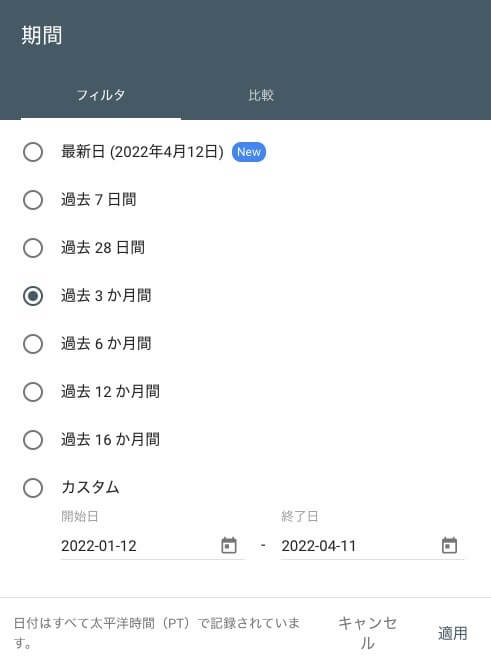Switch to the フィルタ tab

[101, 95]
